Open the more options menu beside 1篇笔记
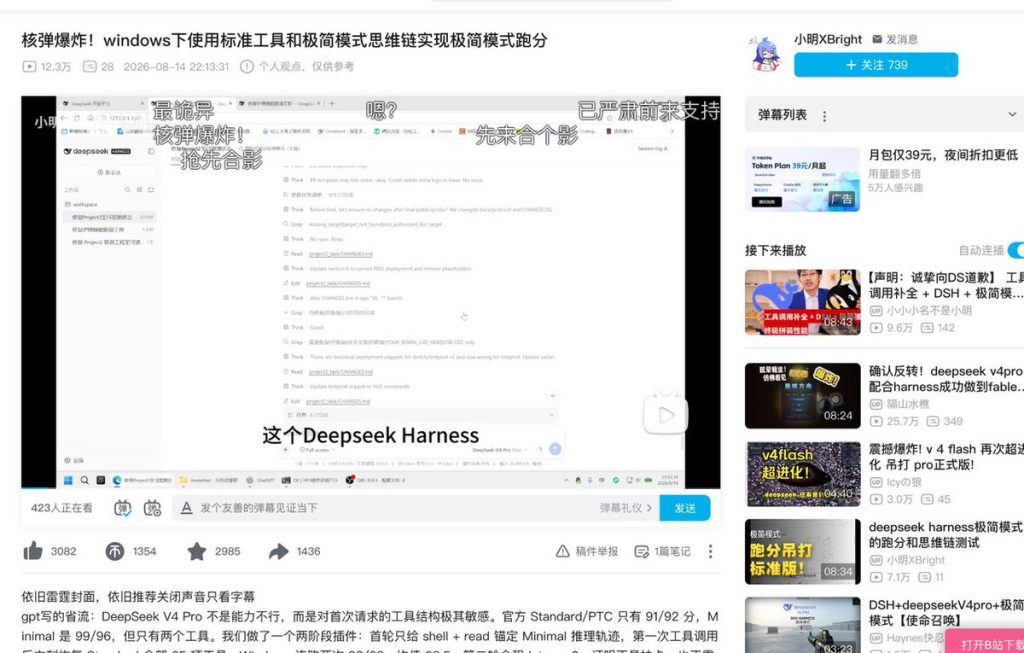The height and width of the screenshot is (653, 1024). click(x=711, y=551)
